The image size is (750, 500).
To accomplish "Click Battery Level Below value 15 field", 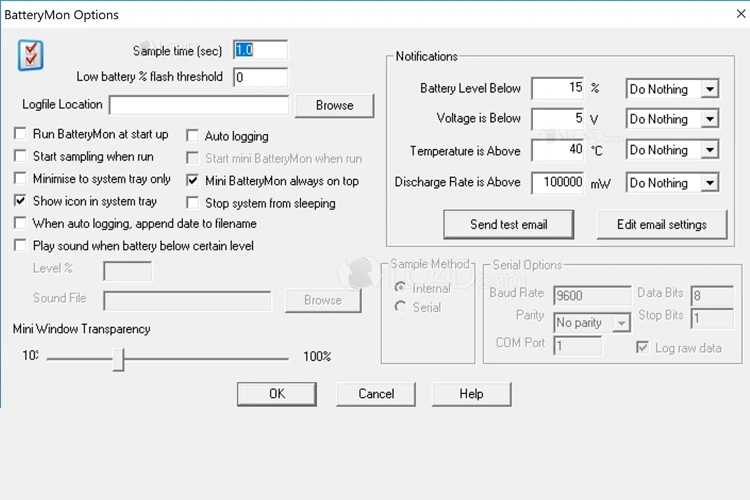I will [x=557, y=88].
